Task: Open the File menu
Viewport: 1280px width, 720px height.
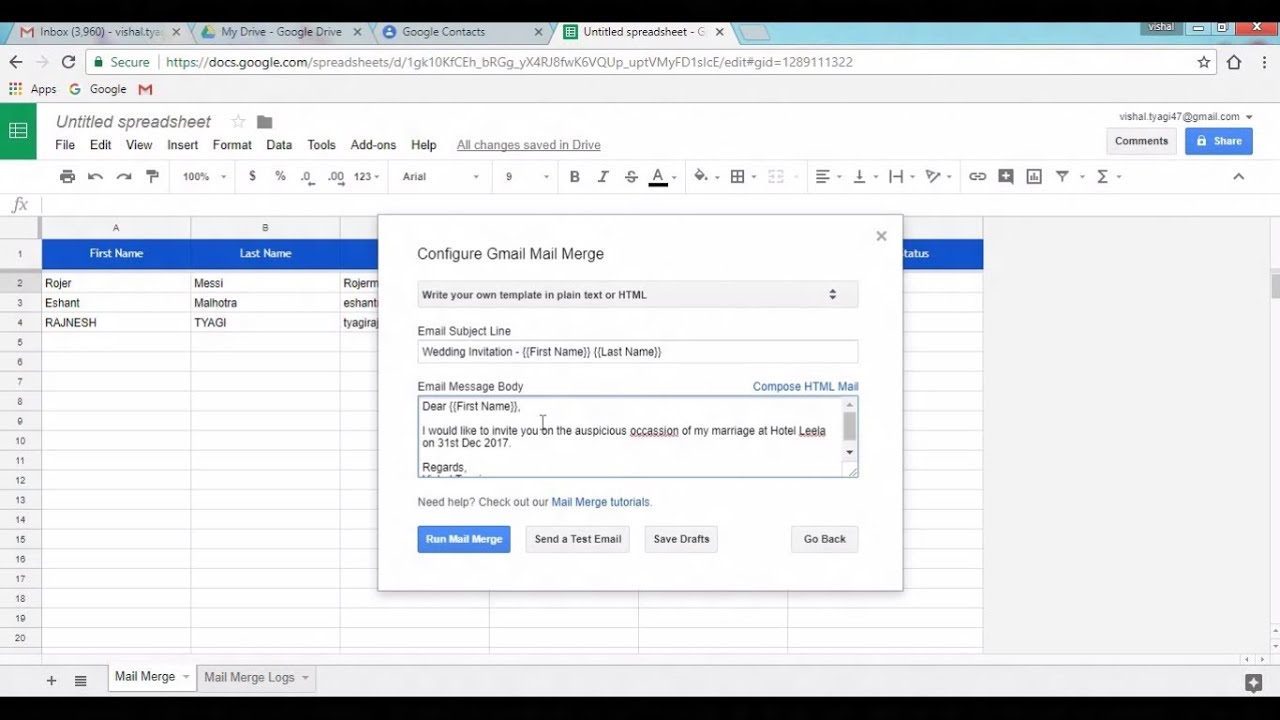Action: click(x=65, y=145)
